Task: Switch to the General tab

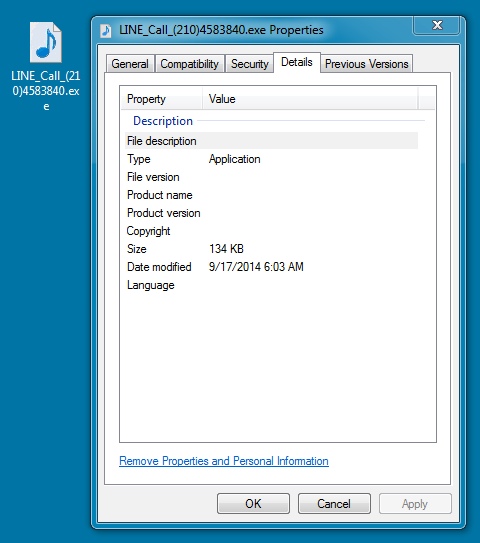Action: click(130, 64)
